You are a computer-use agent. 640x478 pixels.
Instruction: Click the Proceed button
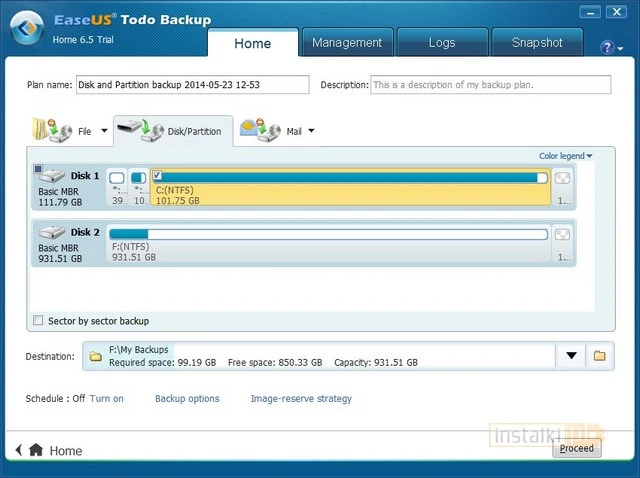point(577,448)
